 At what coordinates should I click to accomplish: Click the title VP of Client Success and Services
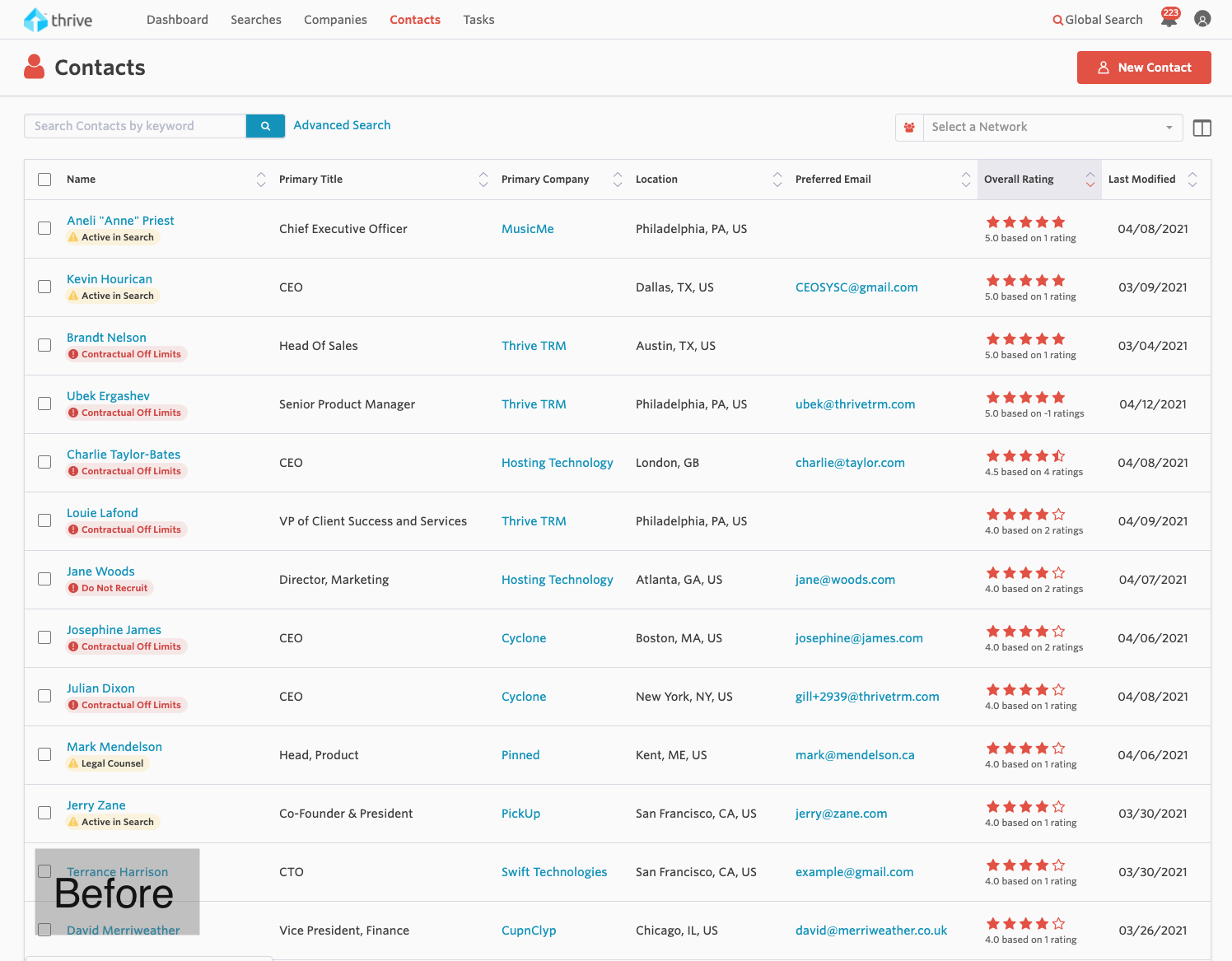(x=373, y=521)
